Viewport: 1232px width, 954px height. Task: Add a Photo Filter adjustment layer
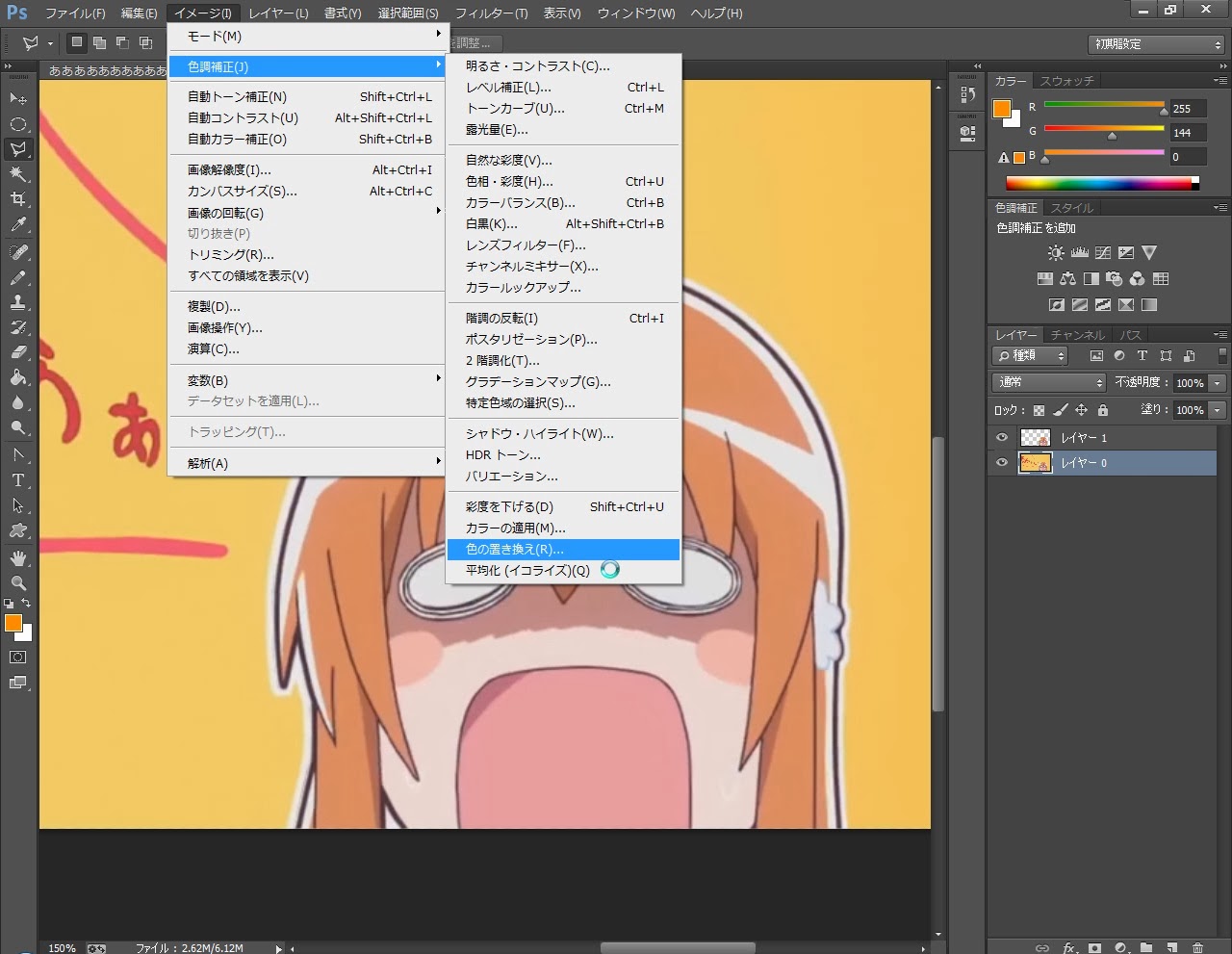(x=1114, y=279)
